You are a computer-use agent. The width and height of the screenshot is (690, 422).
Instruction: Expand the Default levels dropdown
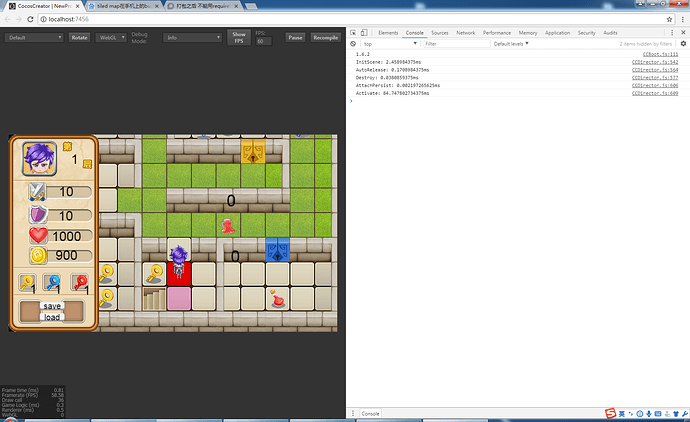[x=511, y=44]
